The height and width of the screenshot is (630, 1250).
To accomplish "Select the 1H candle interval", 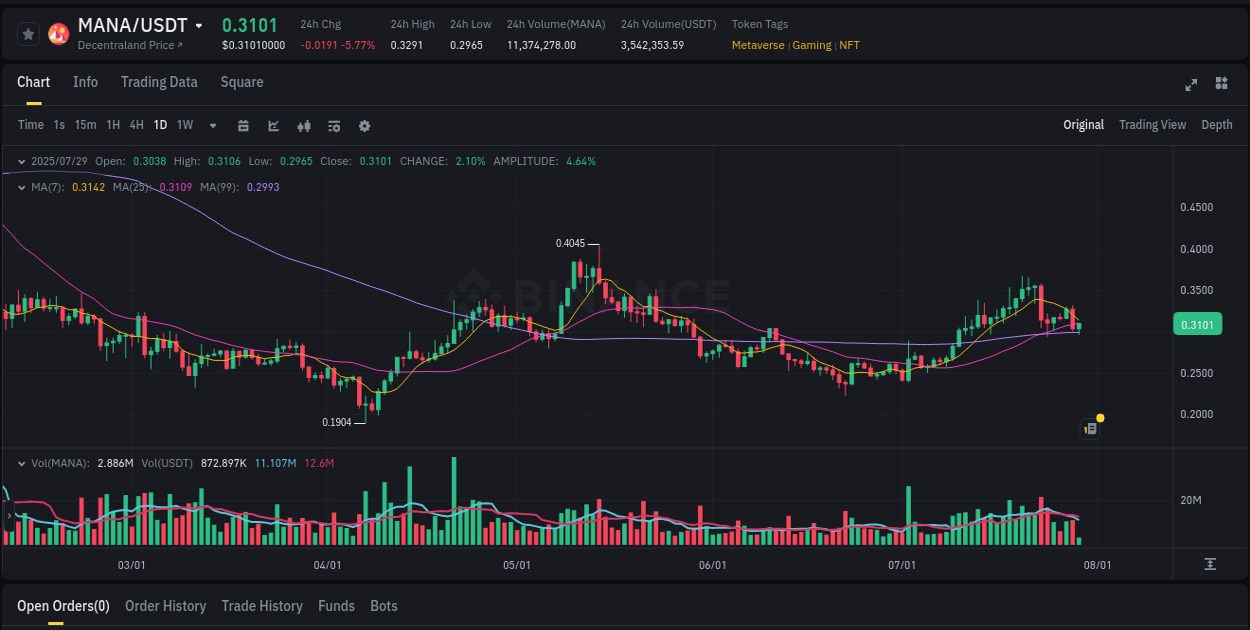I will pos(112,125).
